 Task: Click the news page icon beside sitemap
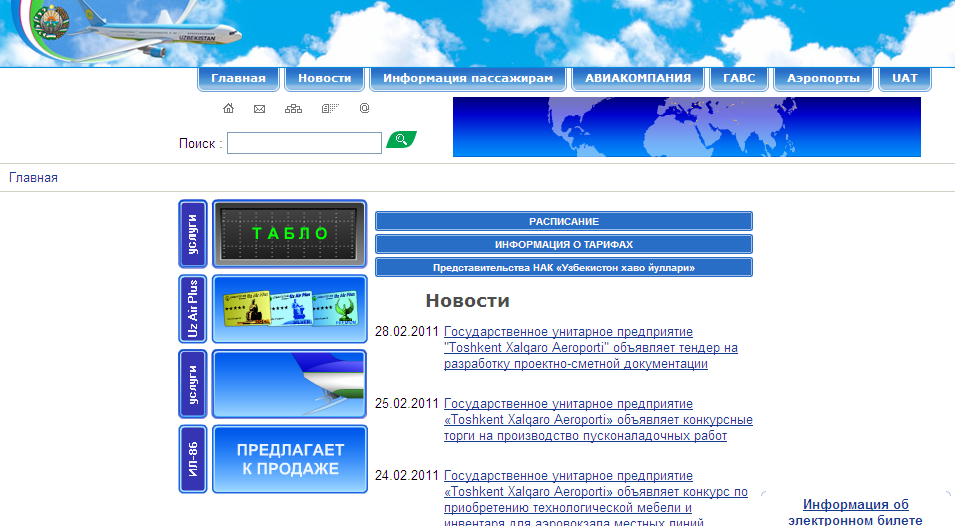[x=330, y=108]
